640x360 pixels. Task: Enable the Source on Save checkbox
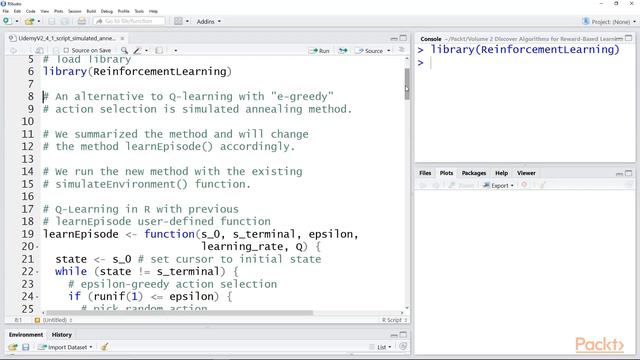66,50
